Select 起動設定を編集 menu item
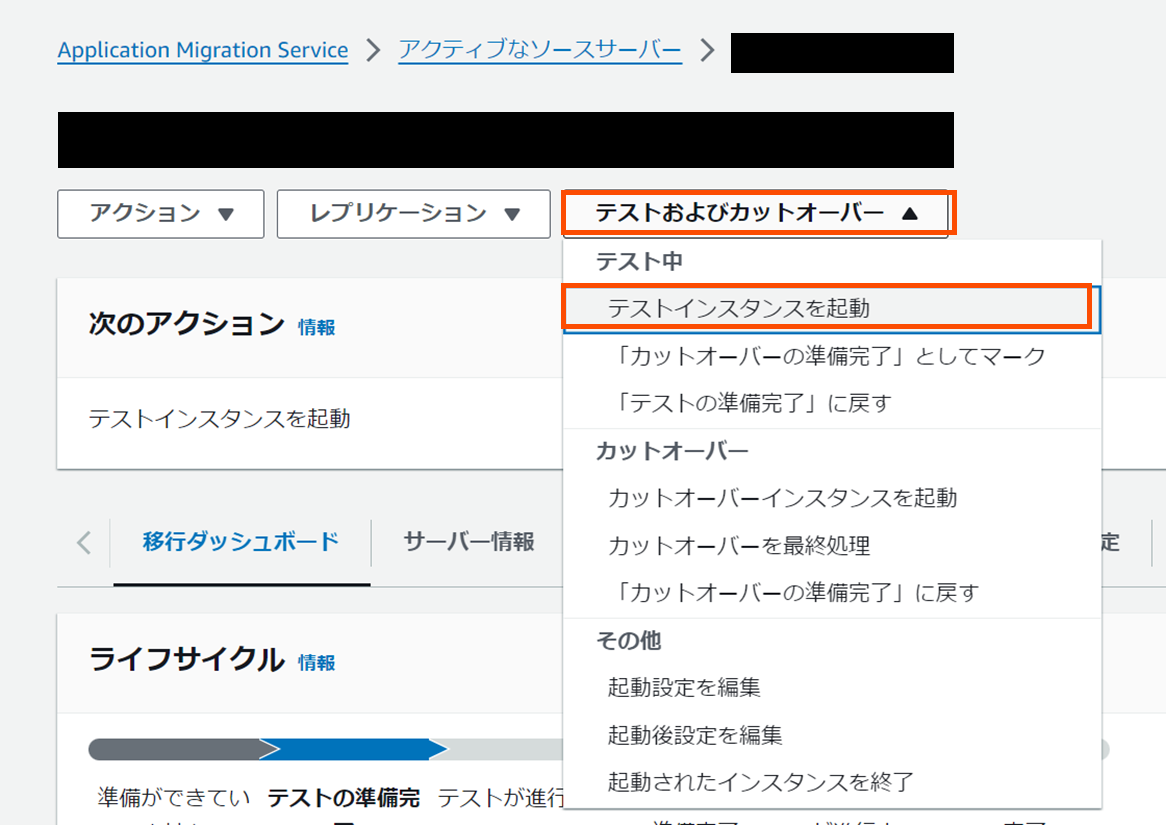 pyautogui.click(x=831, y=687)
